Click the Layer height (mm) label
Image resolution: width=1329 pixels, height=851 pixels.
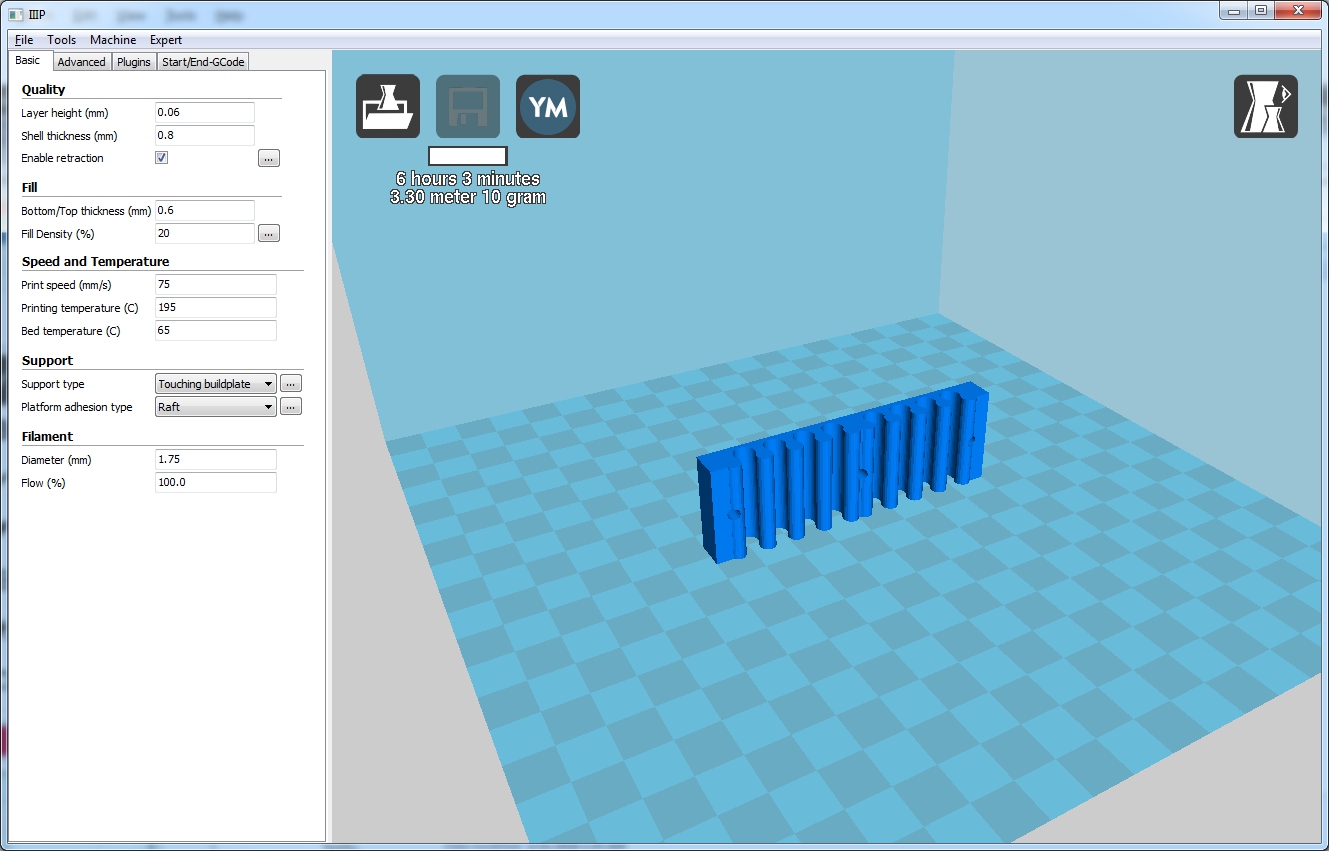pos(65,113)
